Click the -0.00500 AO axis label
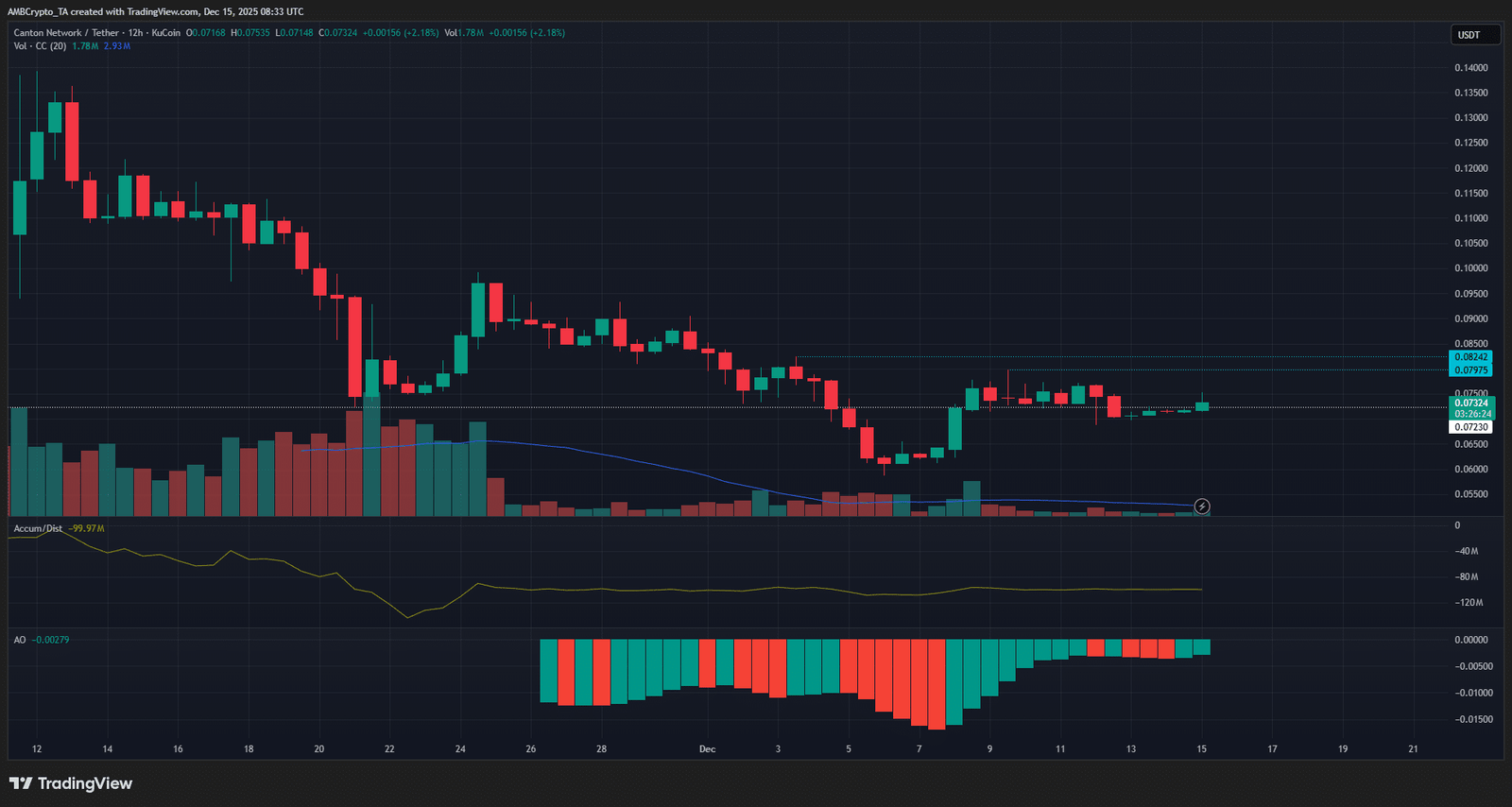1512x807 pixels. [1472, 667]
